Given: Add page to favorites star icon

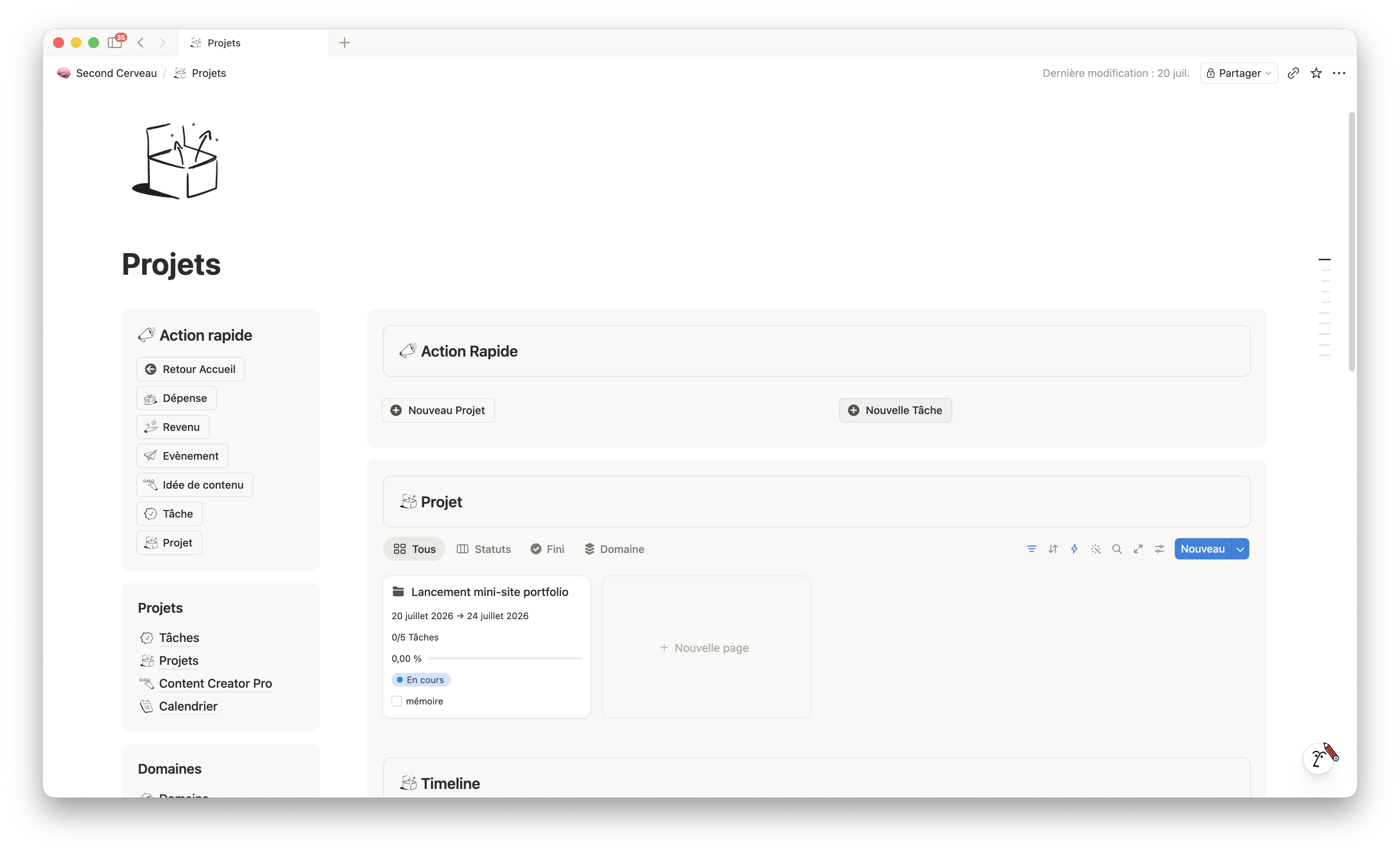Looking at the screenshot, I should [1316, 73].
